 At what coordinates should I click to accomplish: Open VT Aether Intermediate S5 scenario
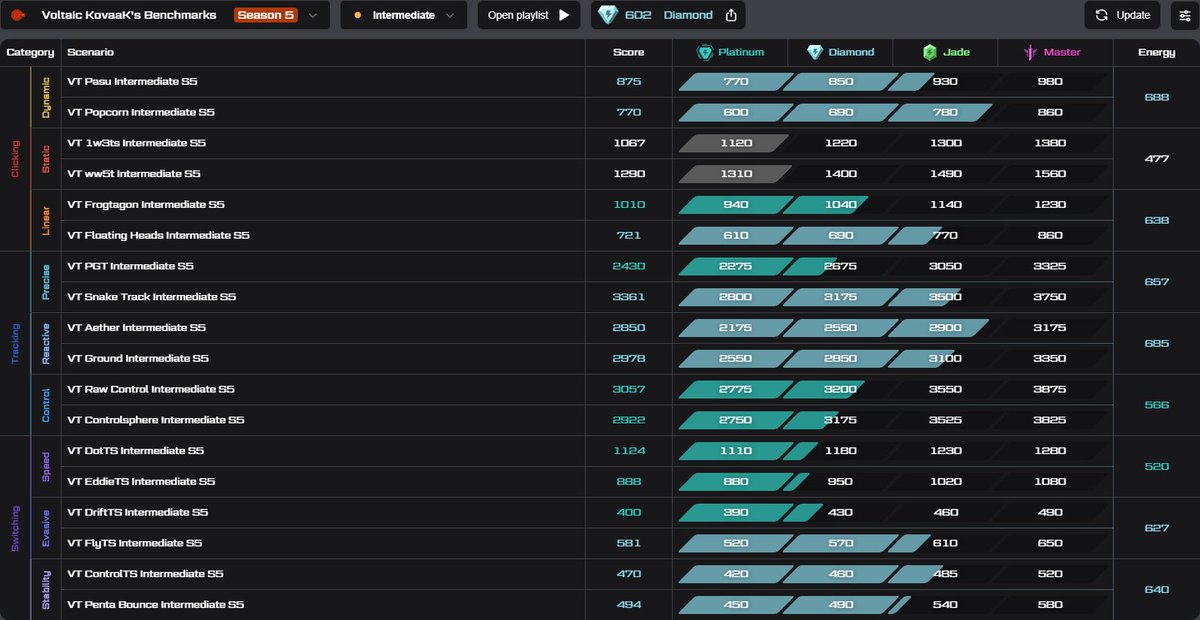click(x=136, y=328)
